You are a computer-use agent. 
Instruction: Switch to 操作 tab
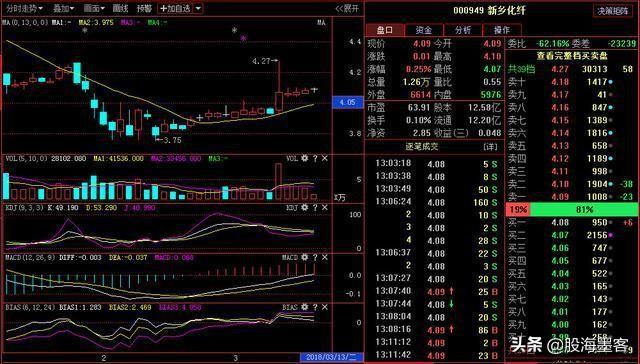pos(502,30)
